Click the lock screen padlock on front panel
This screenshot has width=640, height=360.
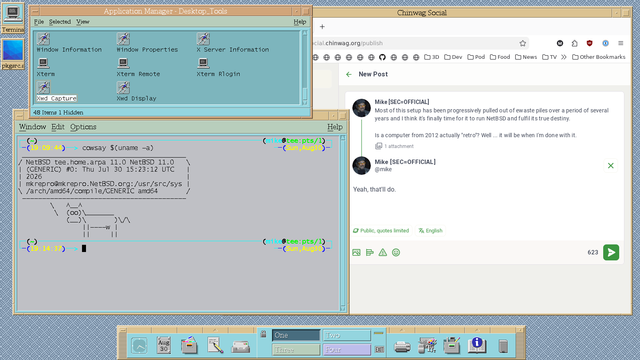tap(263, 334)
